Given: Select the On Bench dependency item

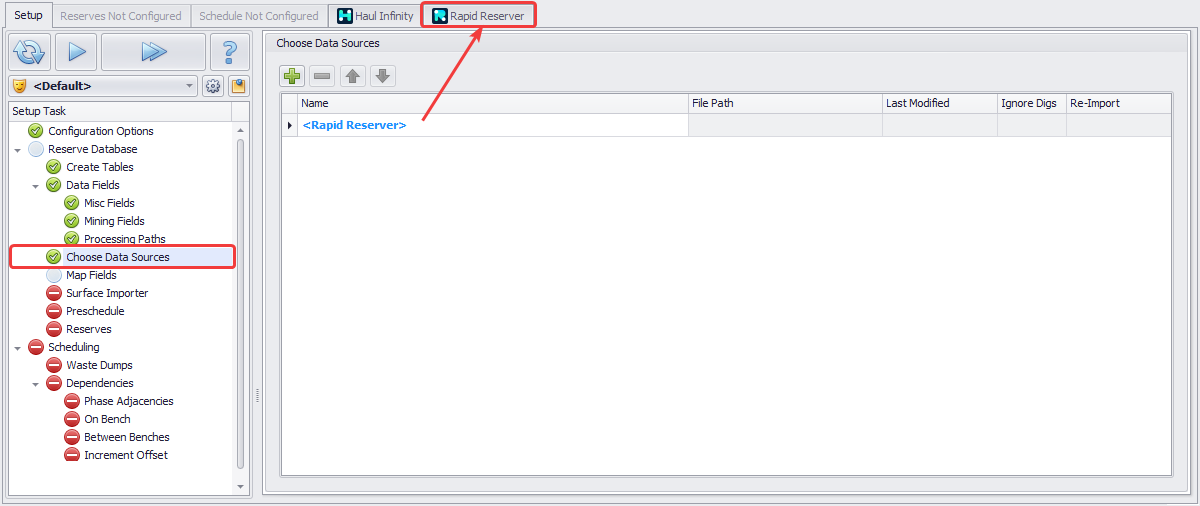Looking at the screenshot, I should click(107, 419).
